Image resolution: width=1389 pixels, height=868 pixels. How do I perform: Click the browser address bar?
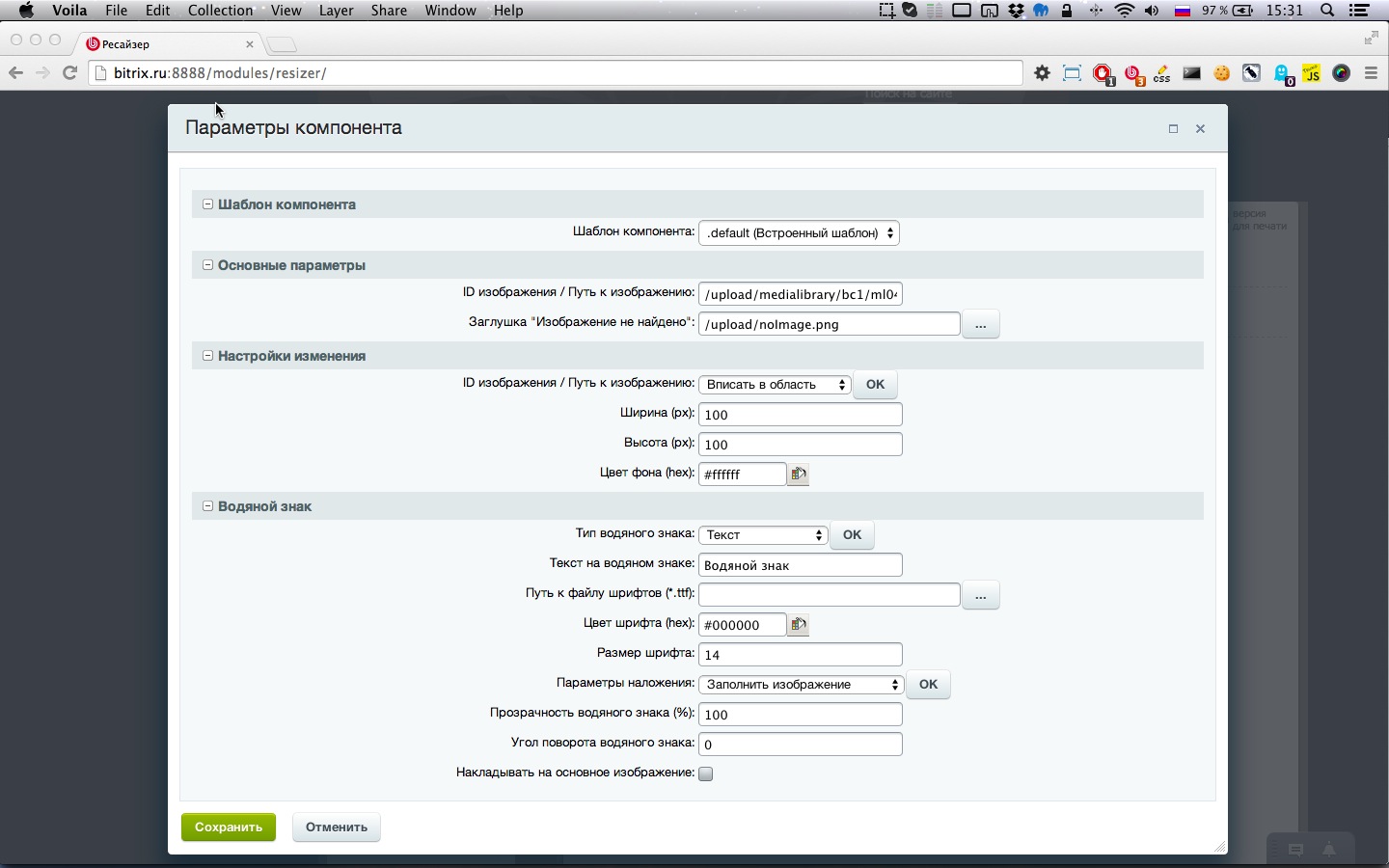click(x=556, y=73)
